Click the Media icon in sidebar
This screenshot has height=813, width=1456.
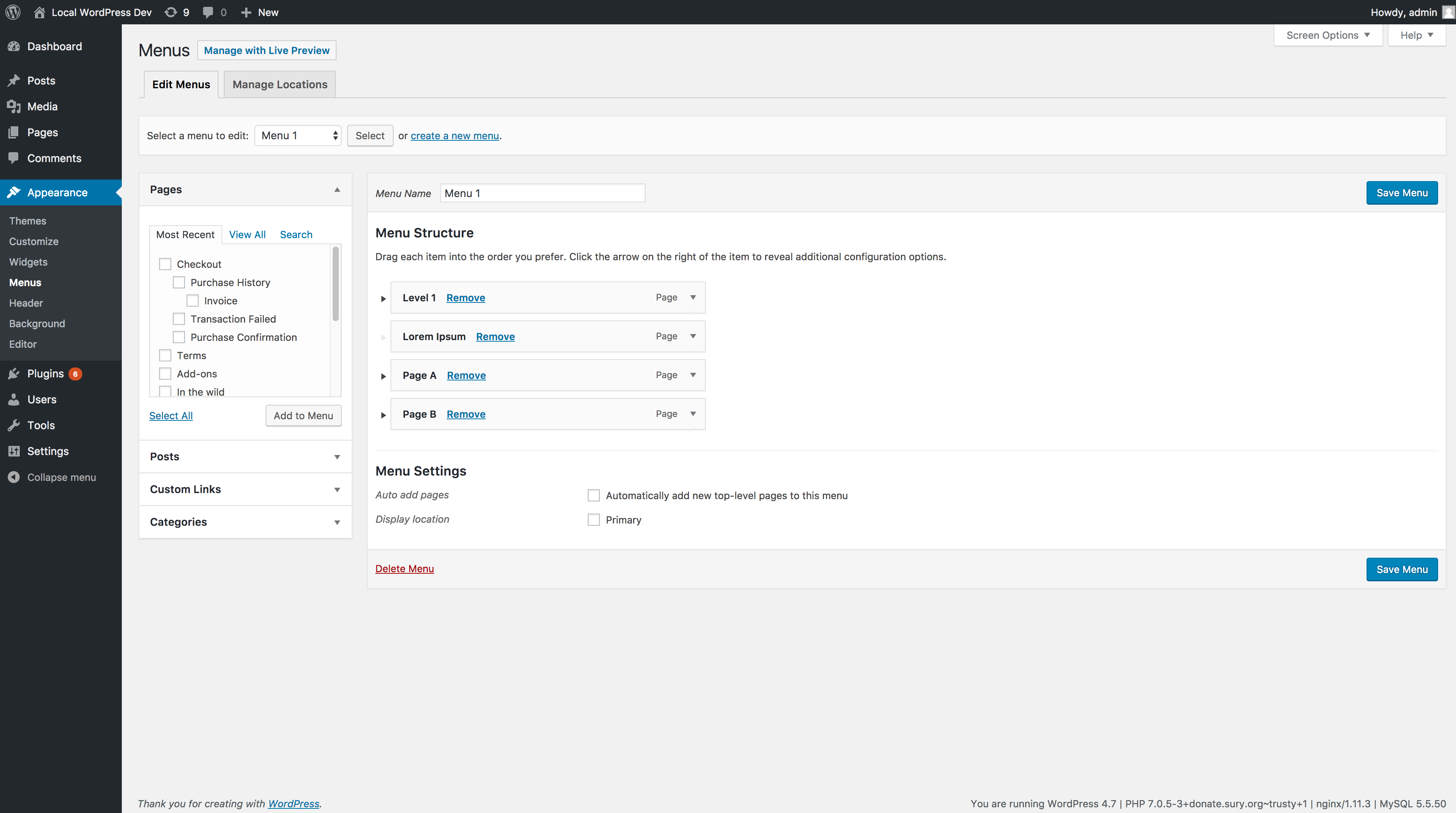tap(14, 106)
